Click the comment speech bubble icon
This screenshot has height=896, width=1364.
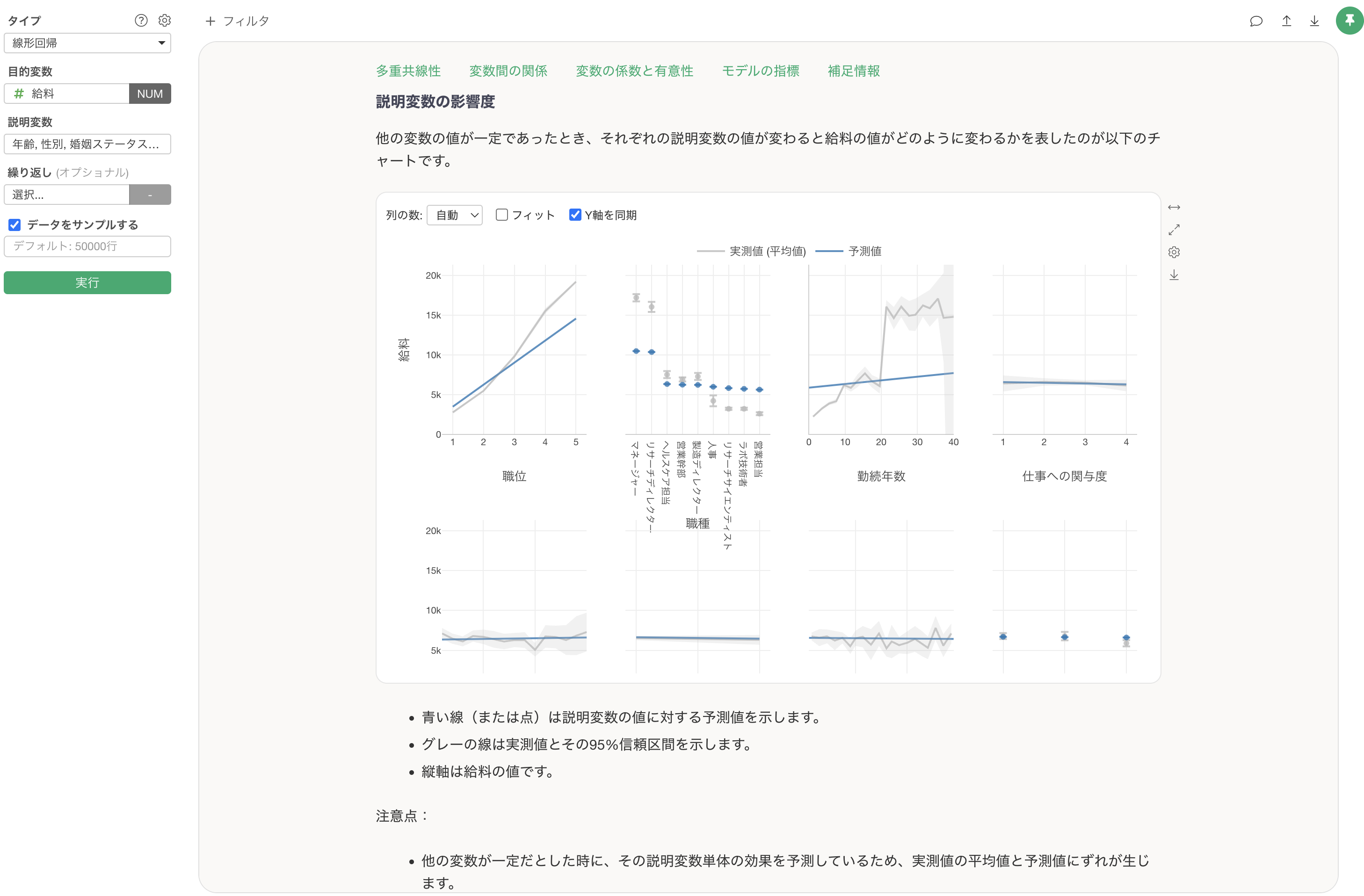pyautogui.click(x=1255, y=21)
